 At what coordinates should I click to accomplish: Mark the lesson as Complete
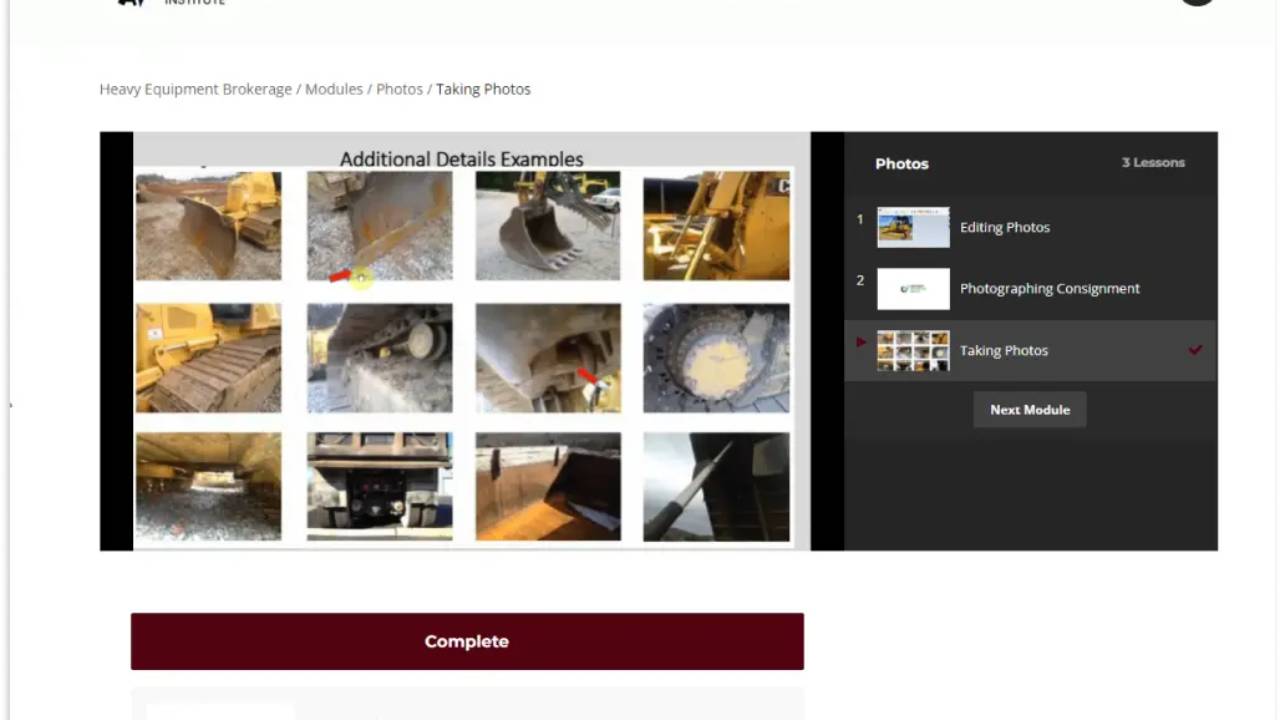(x=467, y=641)
